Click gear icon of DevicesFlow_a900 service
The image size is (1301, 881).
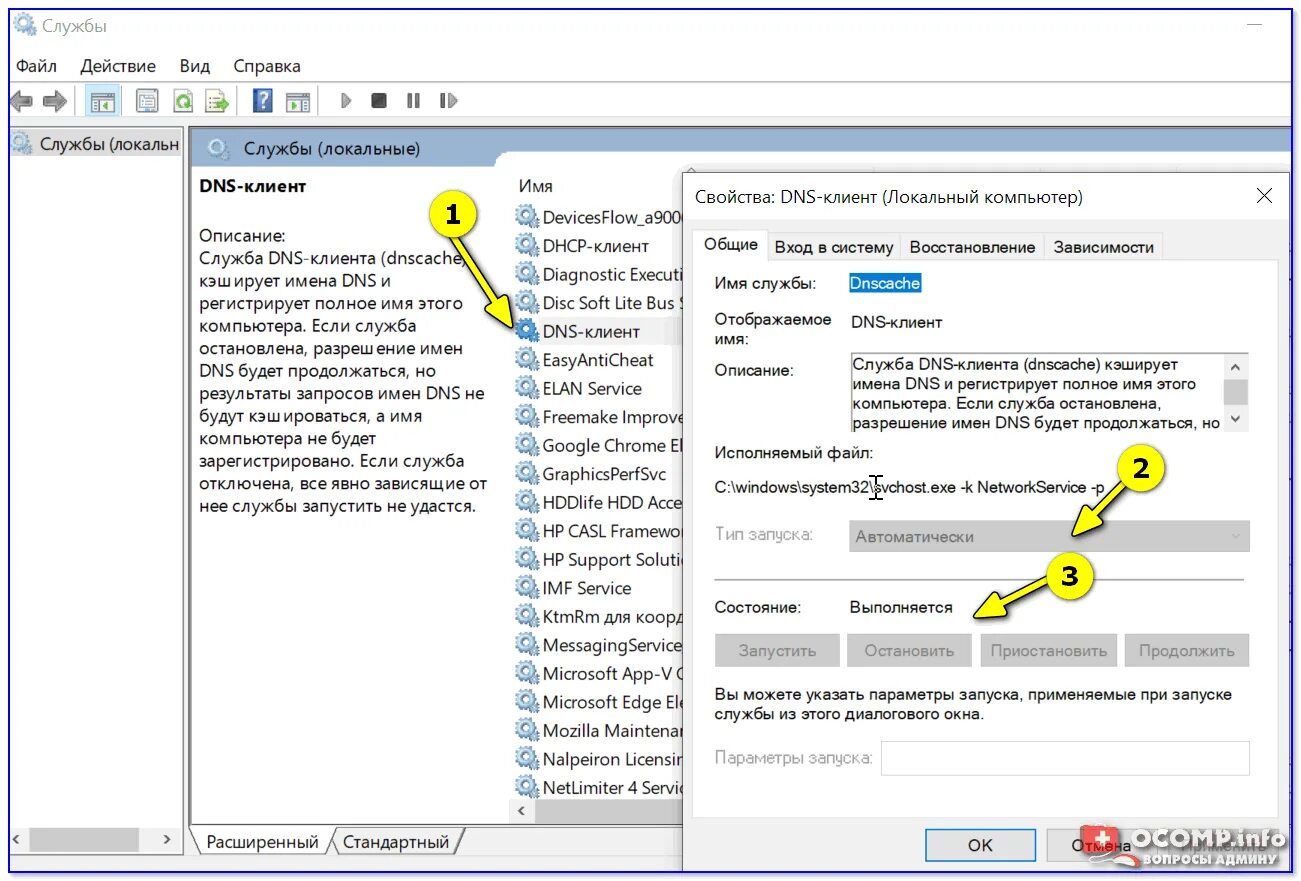point(526,217)
